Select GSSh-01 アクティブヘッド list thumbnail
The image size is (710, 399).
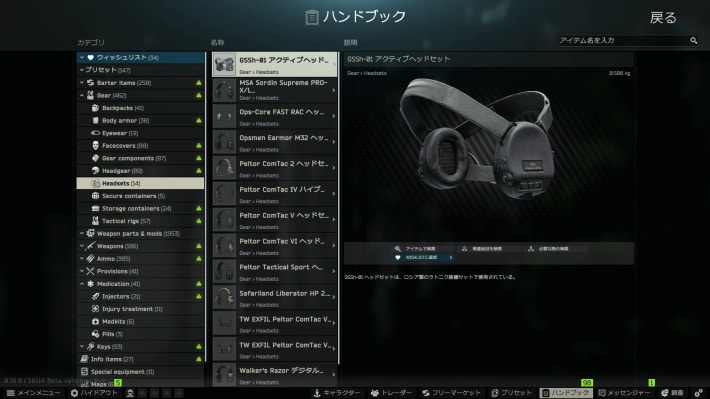pyautogui.click(x=224, y=64)
